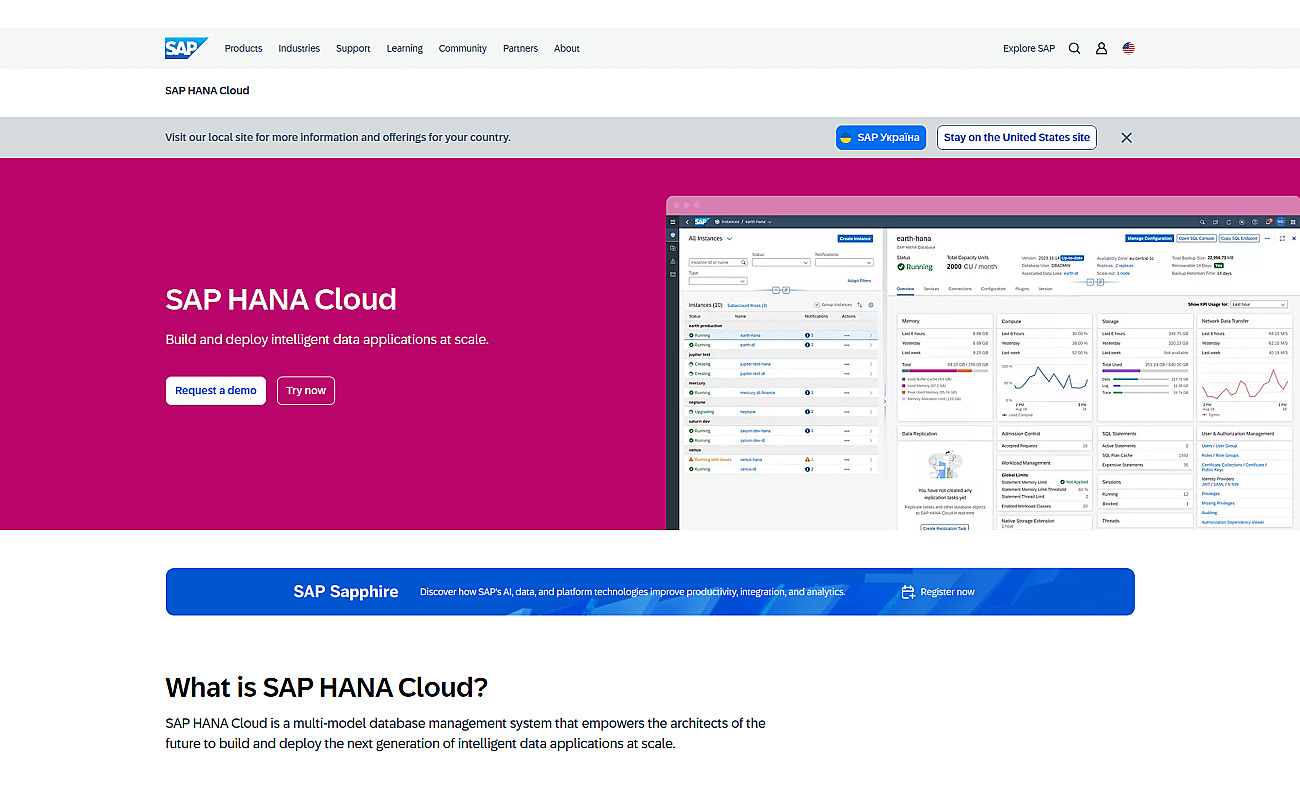Open the Learning menu
The height and width of the screenshot is (788, 1300).
coord(405,48)
